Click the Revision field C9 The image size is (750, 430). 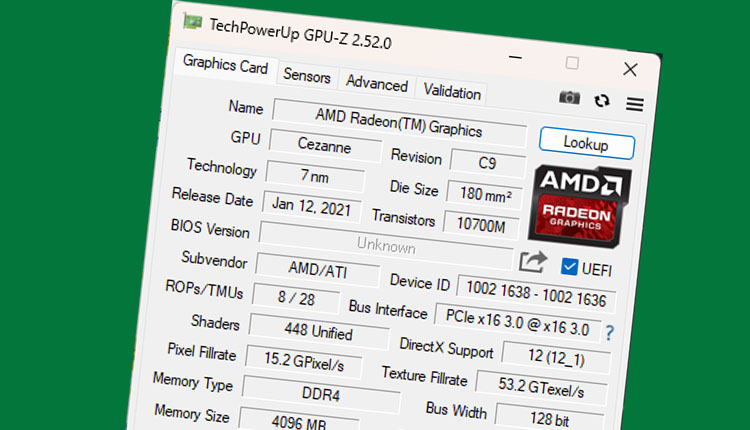point(487,163)
